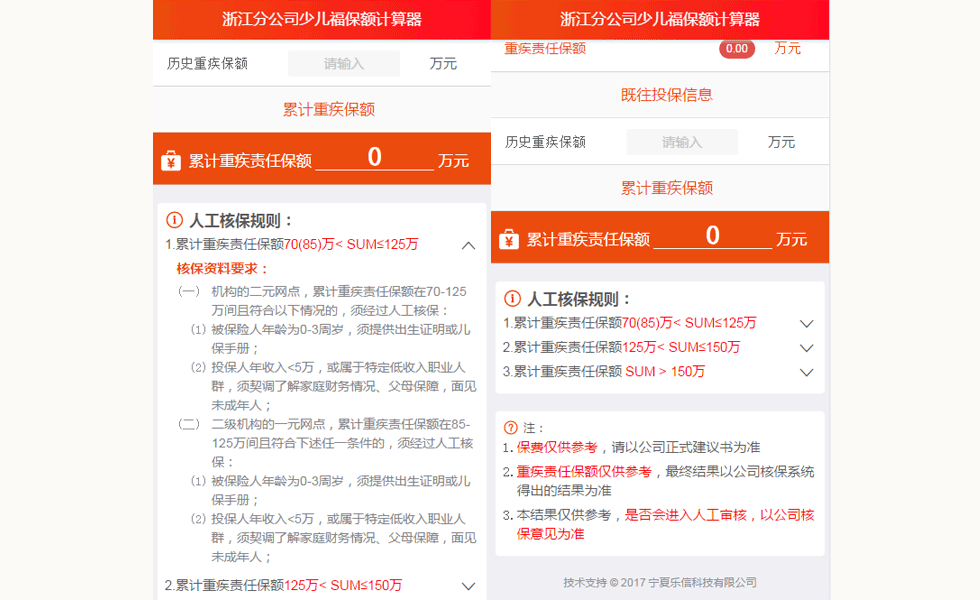
Task: Expand rule 1 70(85)万<SUM≤125万 in right panel
Action: [x=807, y=324]
